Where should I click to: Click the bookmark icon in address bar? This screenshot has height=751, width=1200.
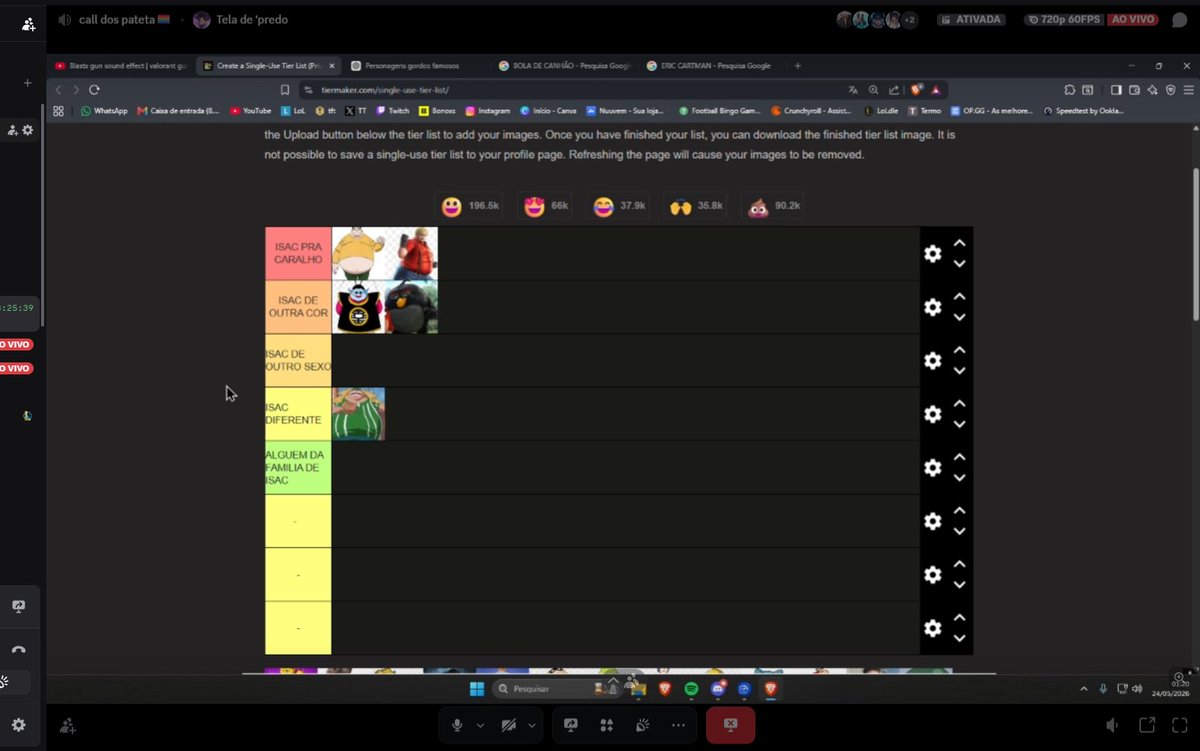[x=285, y=90]
